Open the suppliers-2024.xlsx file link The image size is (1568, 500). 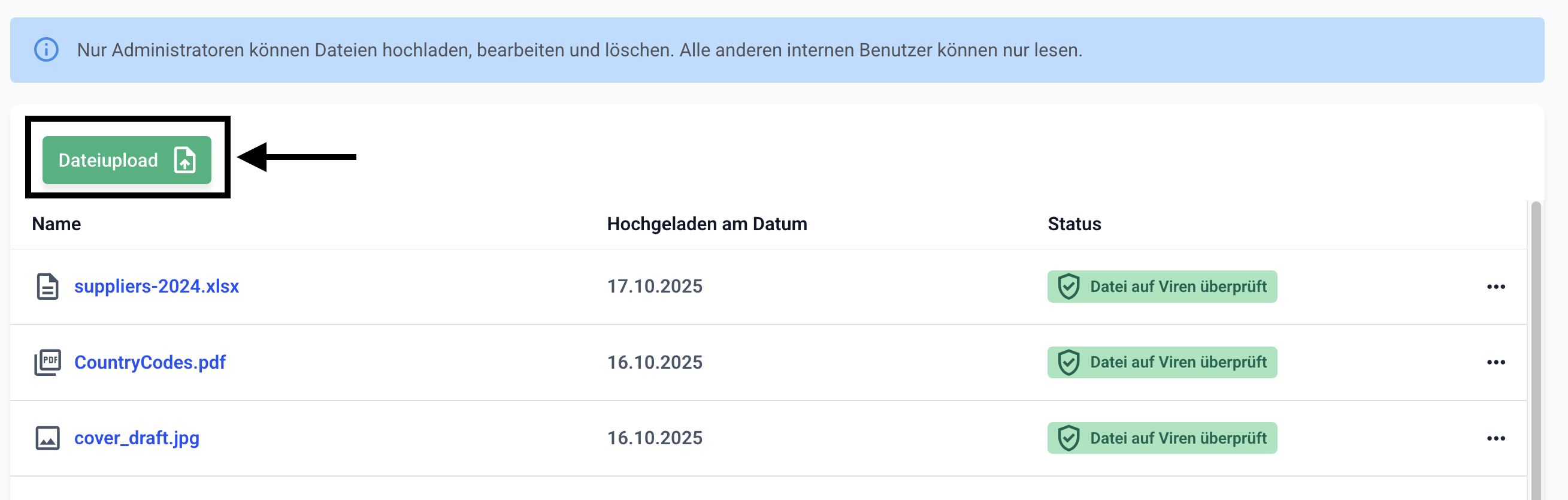coord(156,286)
